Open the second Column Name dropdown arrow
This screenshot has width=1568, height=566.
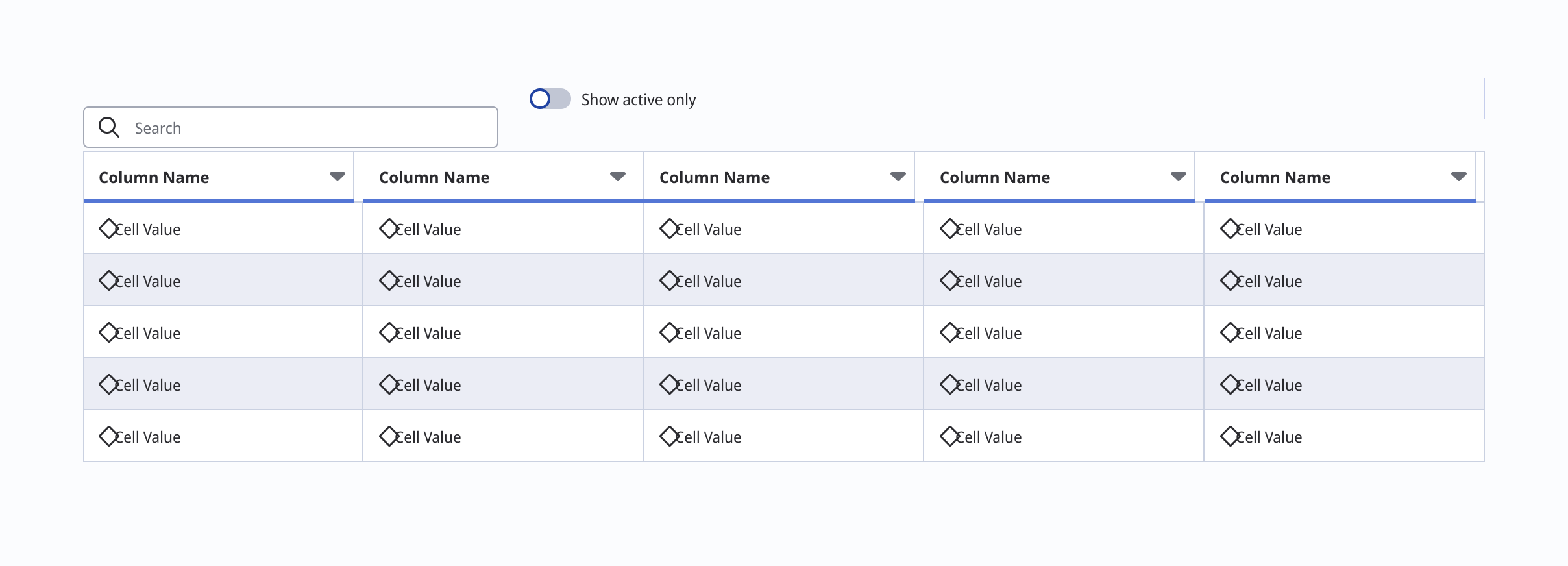[x=618, y=177]
